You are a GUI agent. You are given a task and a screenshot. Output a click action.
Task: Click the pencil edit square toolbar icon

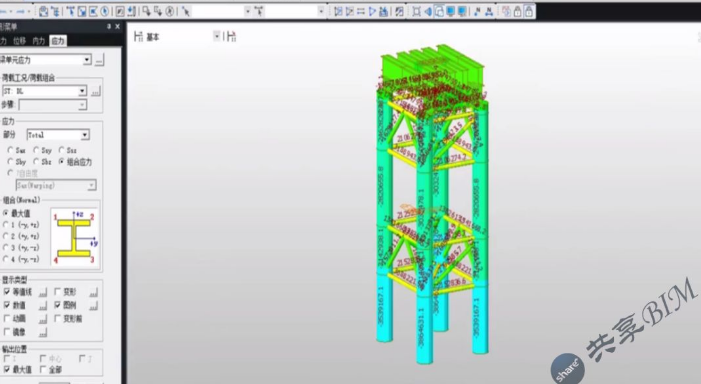120,11
